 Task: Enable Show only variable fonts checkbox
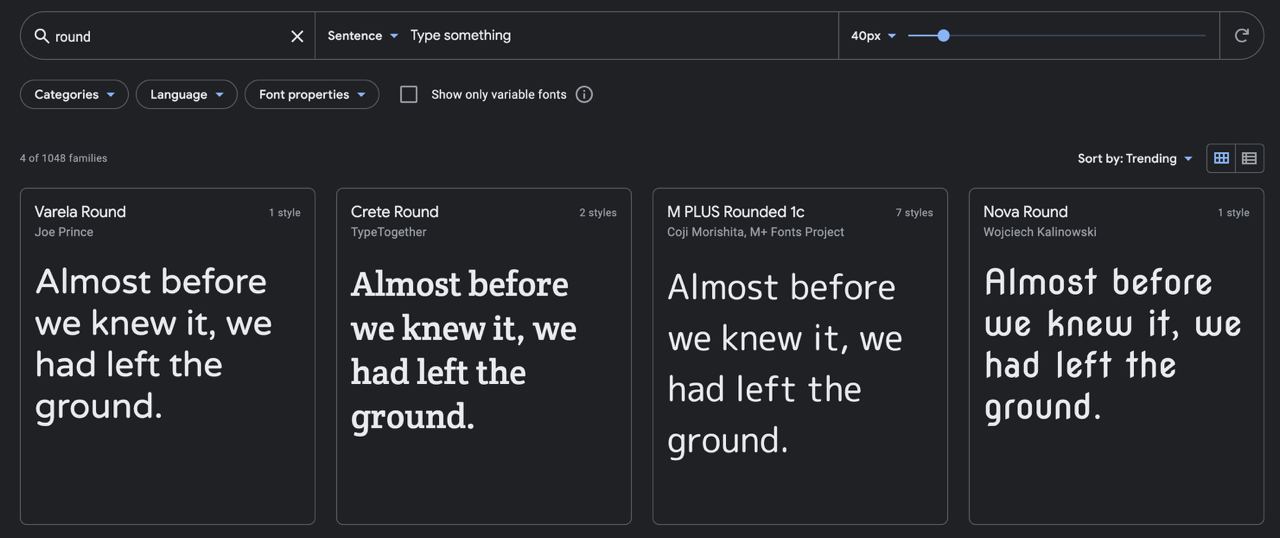409,94
